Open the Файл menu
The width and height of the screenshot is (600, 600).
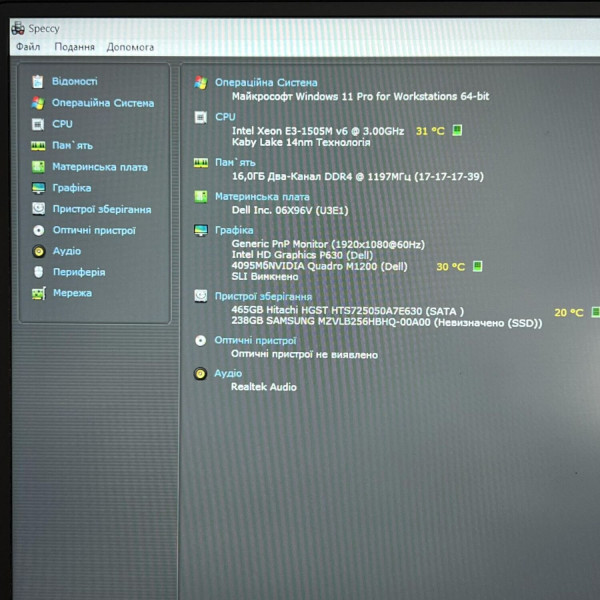click(x=28, y=47)
